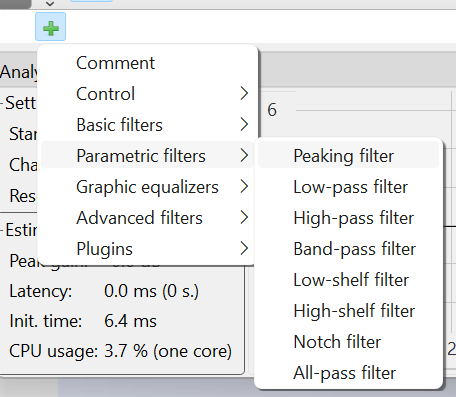Expand the Plugins submenu
Image resolution: width=456 pixels, height=397 pixels.
(x=147, y=249)
